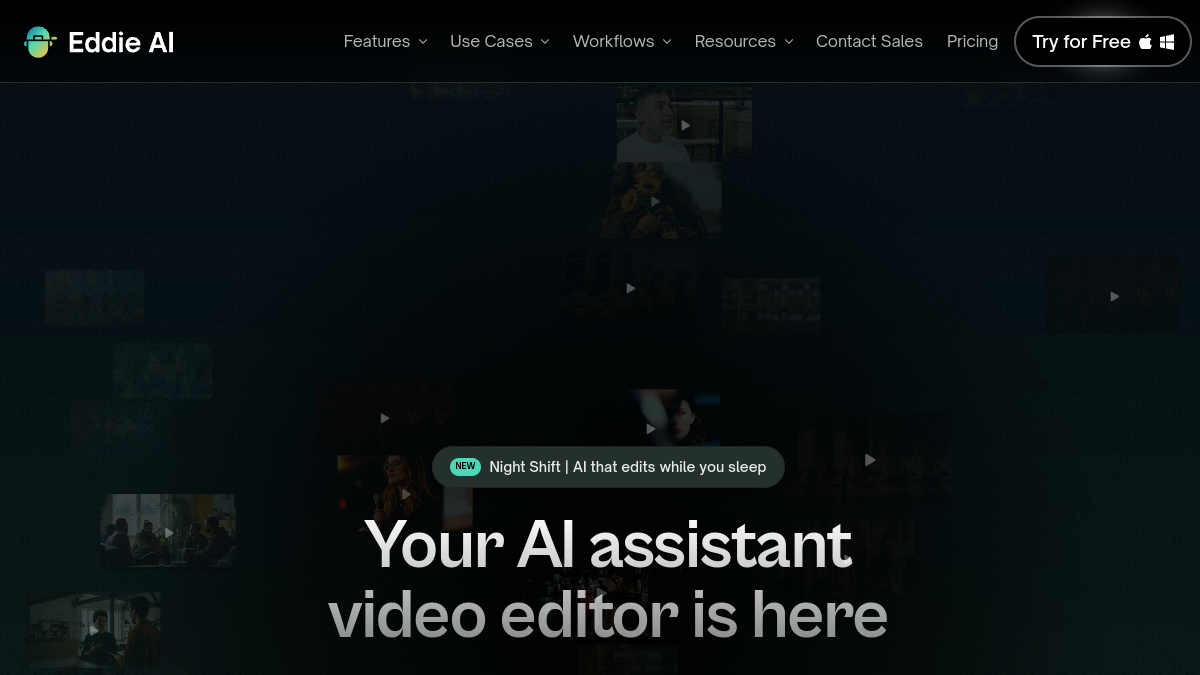
Task: Play the clip showing a dark-haired woman's face
Action: point(651,429)
